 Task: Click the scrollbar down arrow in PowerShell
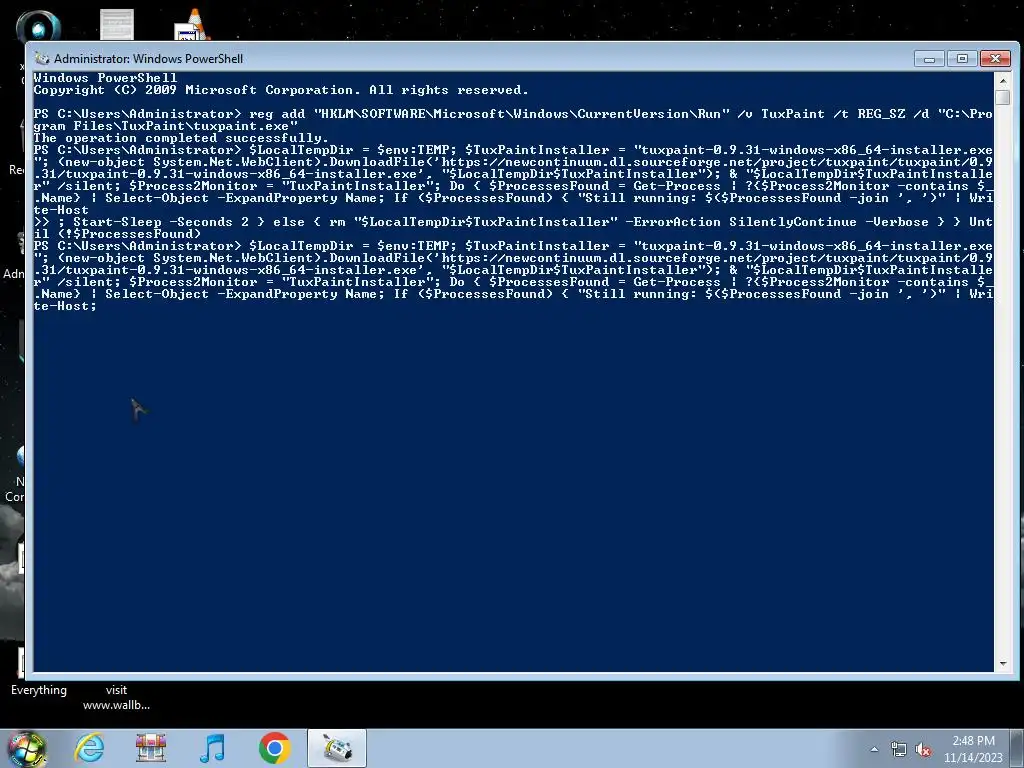tap(1003, 664)
